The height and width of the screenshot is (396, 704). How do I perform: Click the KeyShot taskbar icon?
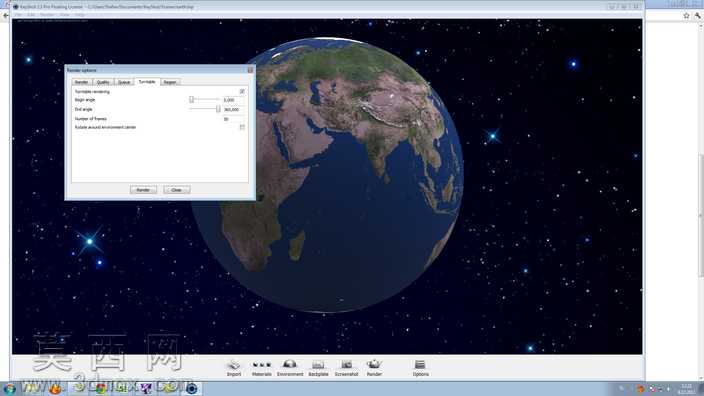tap(192, 388)
